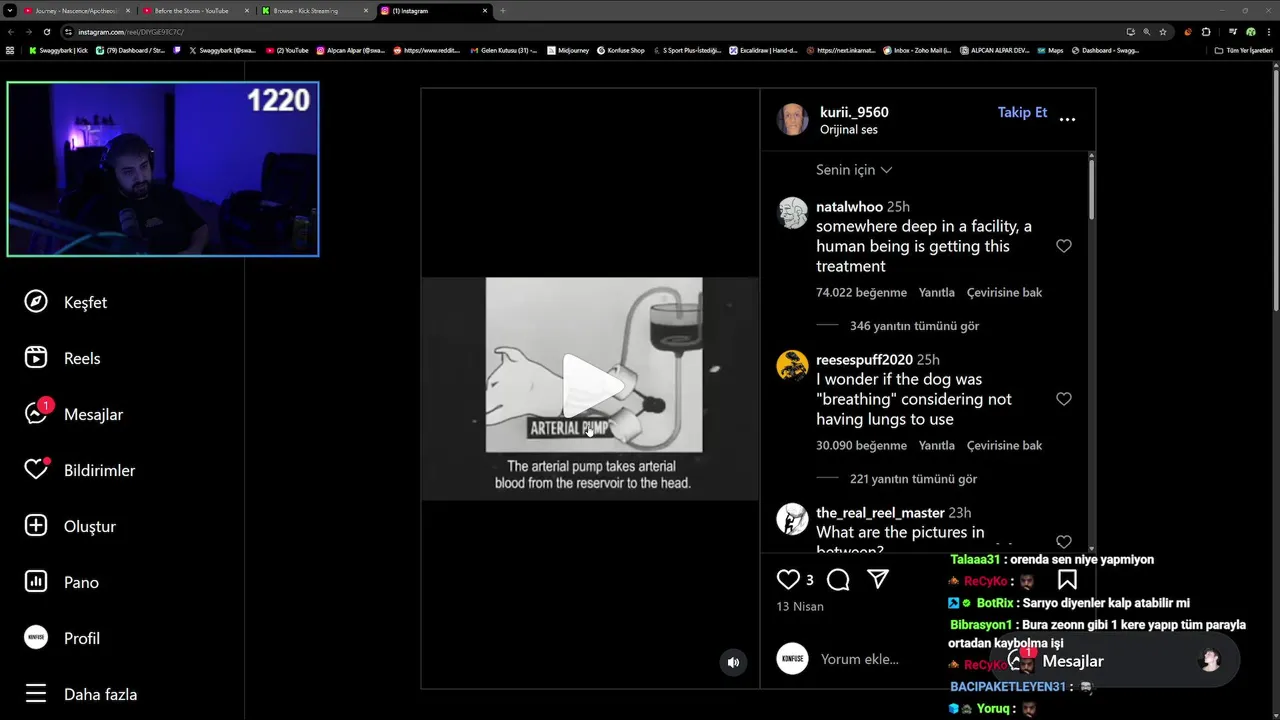This screenshot has height=720, width=1280.
Task: Open Excalidraw bookmark
Action: [x=763, y=50]
